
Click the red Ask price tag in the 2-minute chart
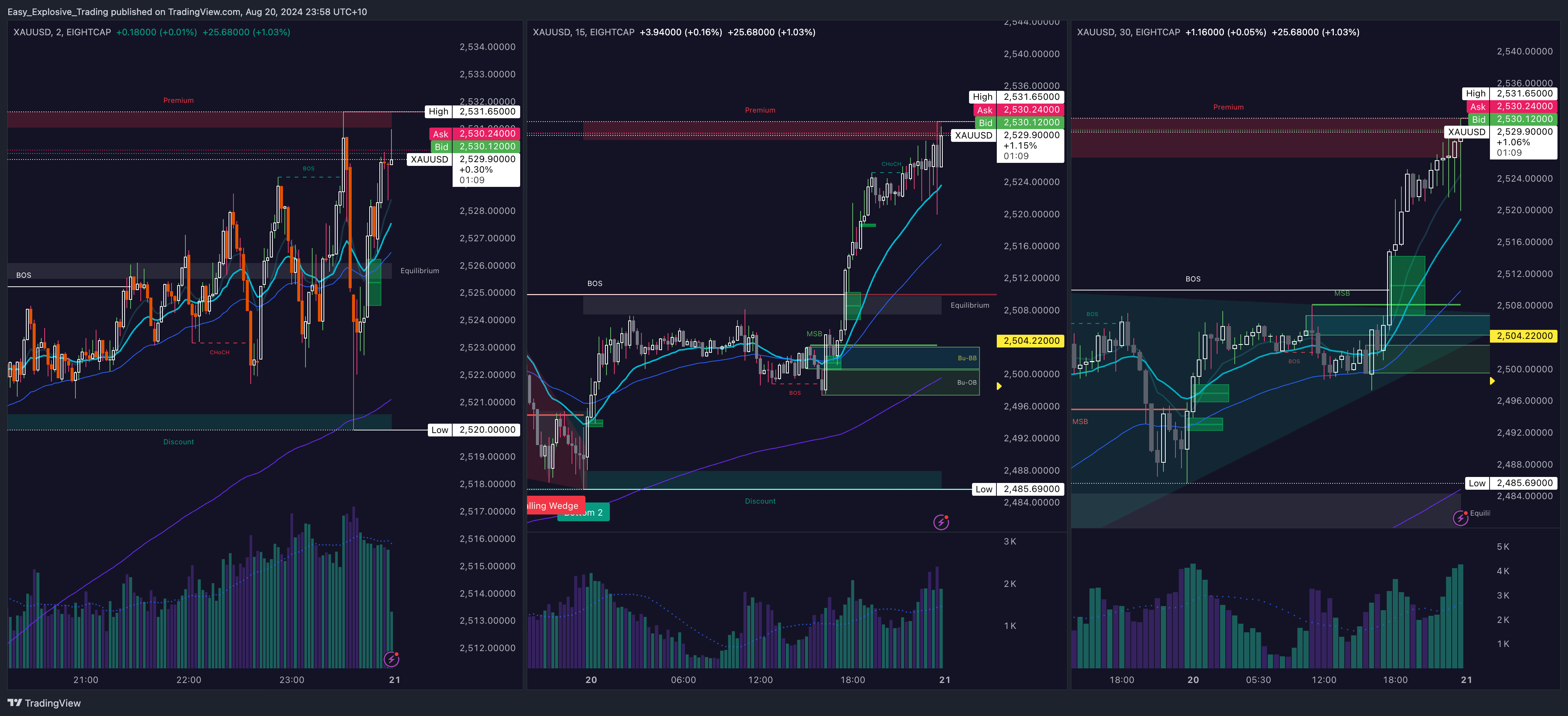point(475,134)
